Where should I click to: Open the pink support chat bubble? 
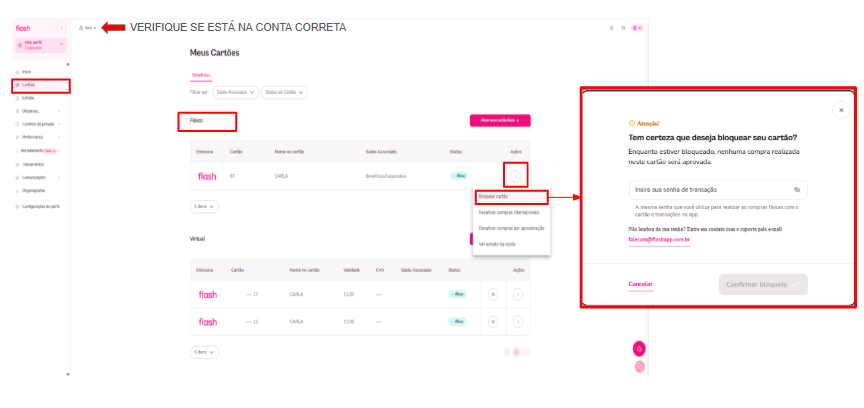coord(639,348)
